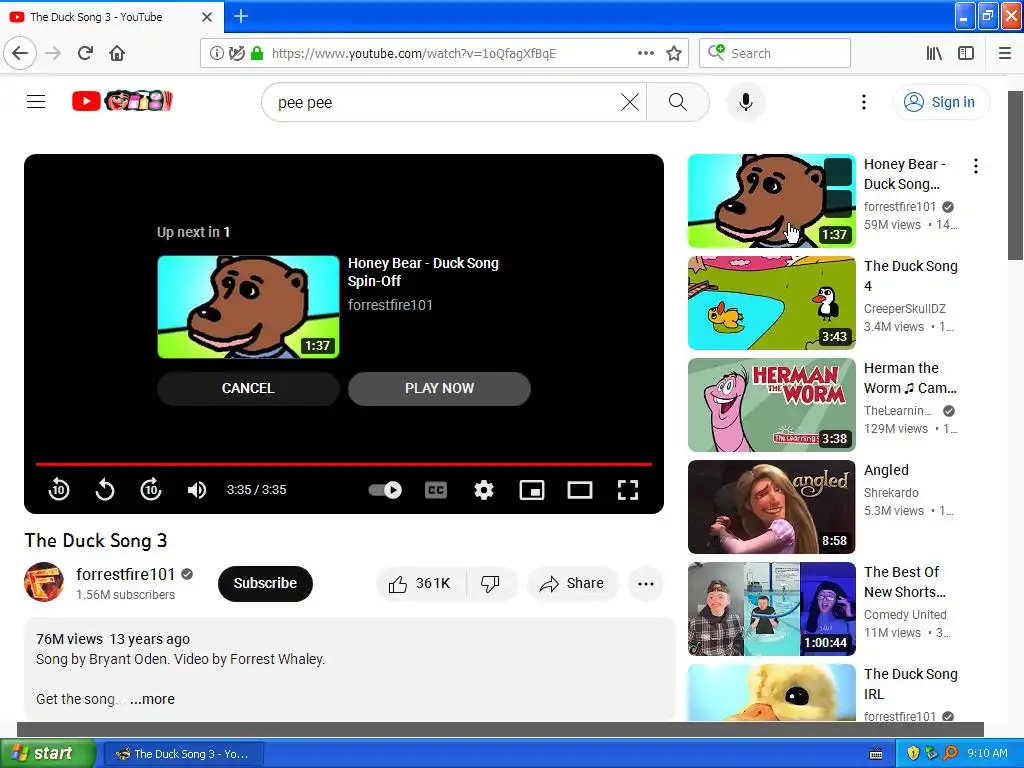
Task: Click PLAY NOW for next video
Action: (439, 388)
